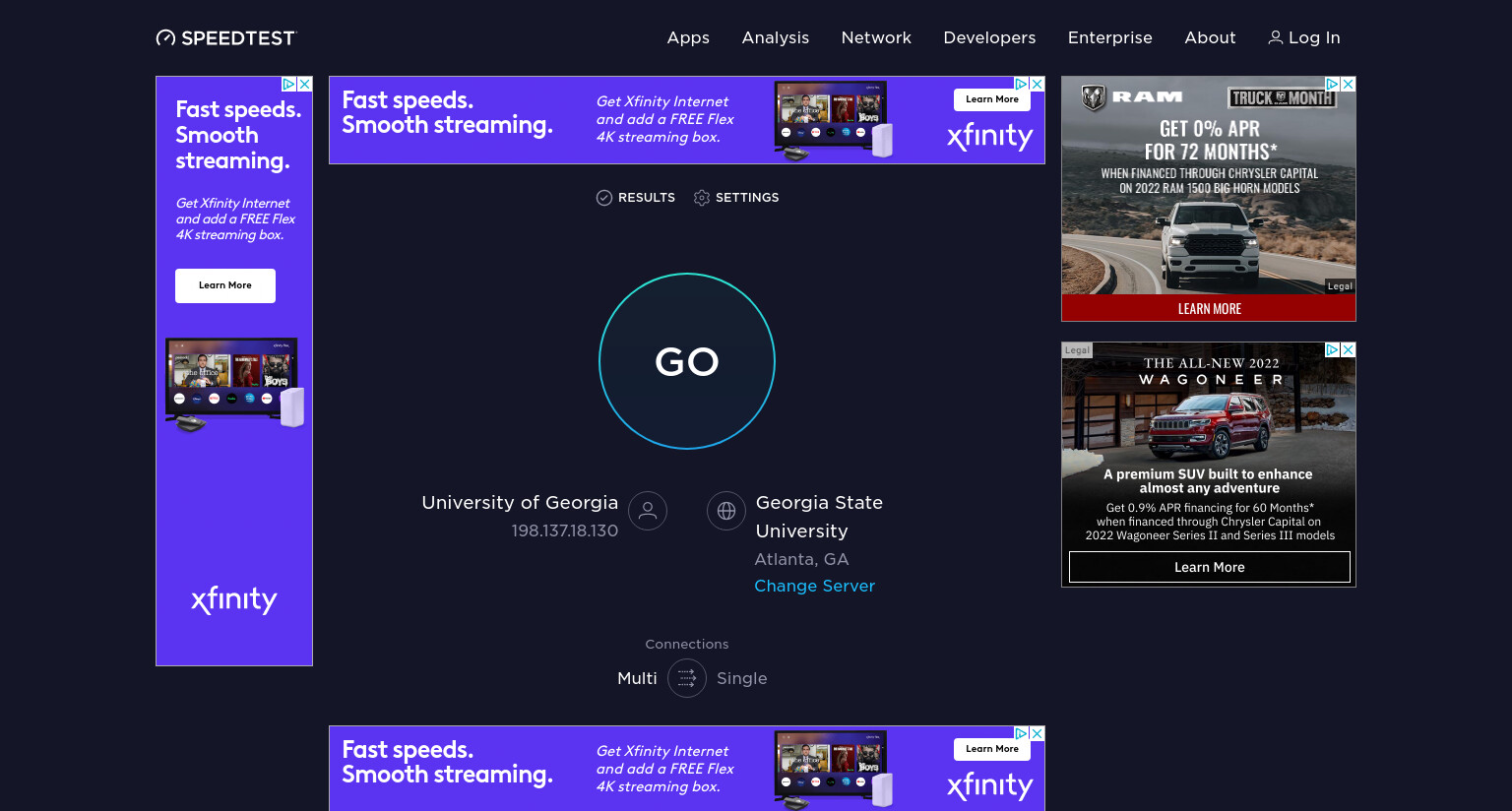Click the TV image in bottom Xfinity banner

[833, 770]
